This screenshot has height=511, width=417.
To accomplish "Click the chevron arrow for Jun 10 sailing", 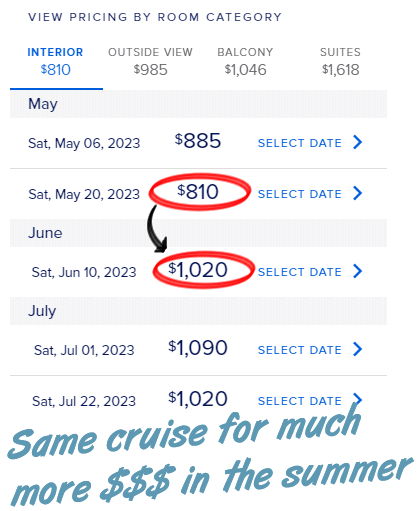I will [x=357, y=271].
